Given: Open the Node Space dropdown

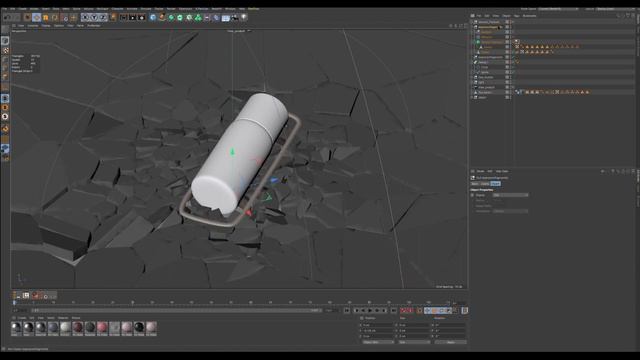Looking at the screenshot, I should tap(558, 9).
